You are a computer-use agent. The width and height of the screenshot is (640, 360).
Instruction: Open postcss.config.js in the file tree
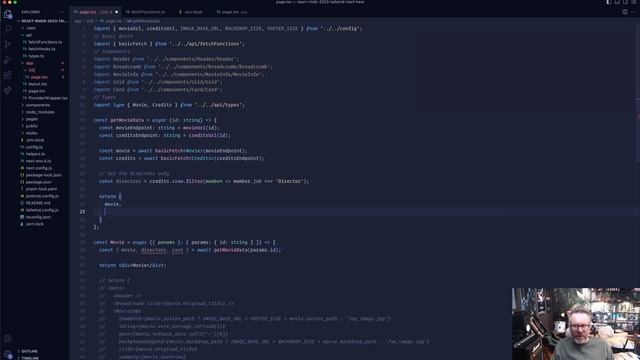point(42,196)
